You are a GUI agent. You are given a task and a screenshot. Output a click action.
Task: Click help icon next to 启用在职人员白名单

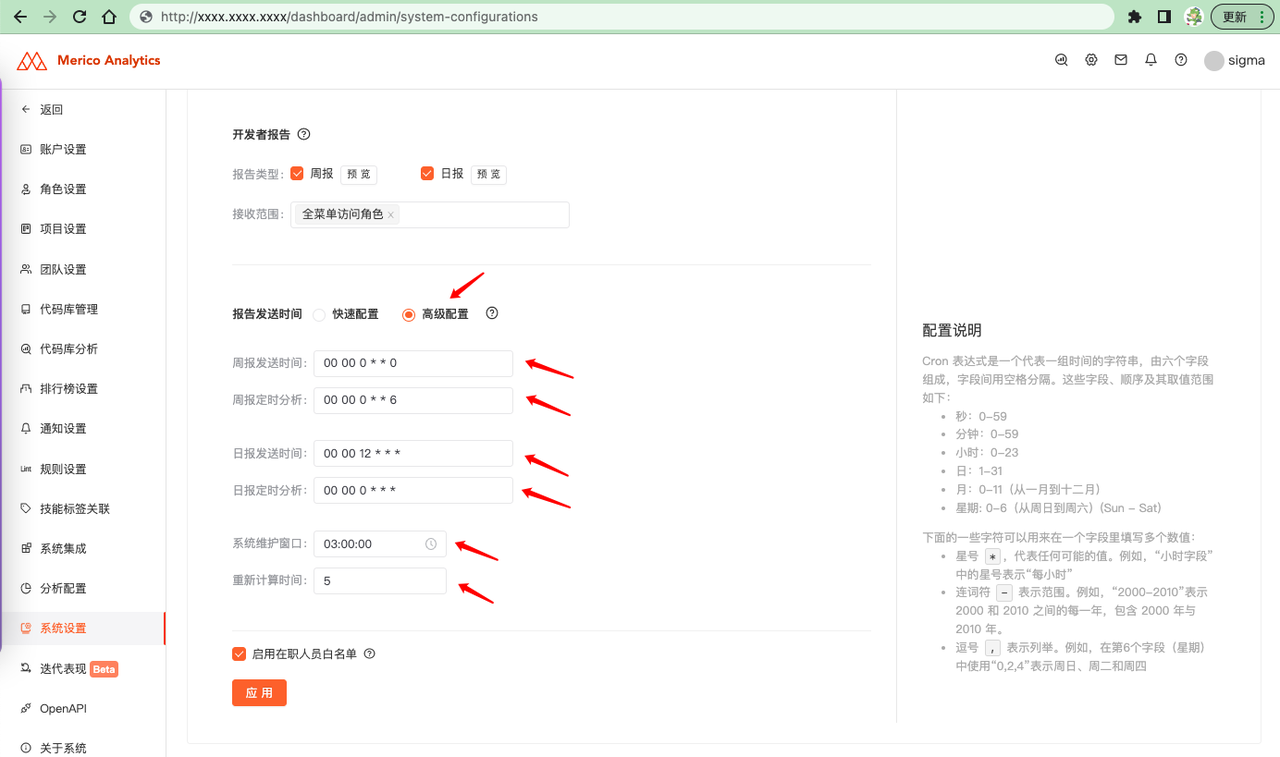(x=370, y=654)
